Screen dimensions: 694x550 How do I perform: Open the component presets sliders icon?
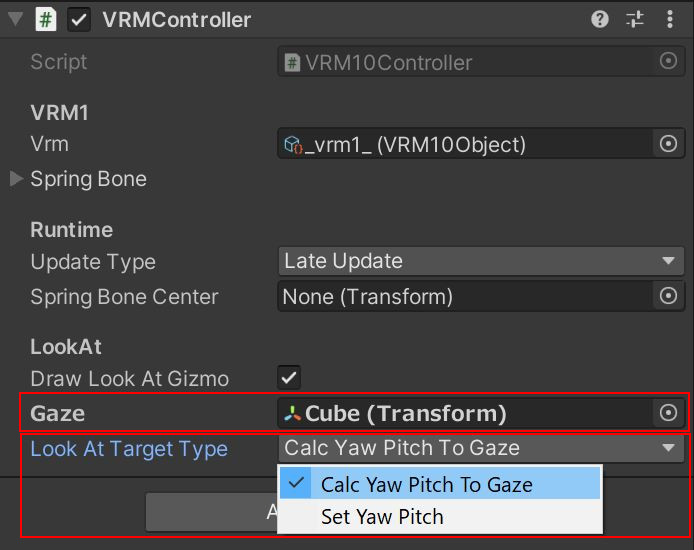pyautogui.click(x=635, y=19)
